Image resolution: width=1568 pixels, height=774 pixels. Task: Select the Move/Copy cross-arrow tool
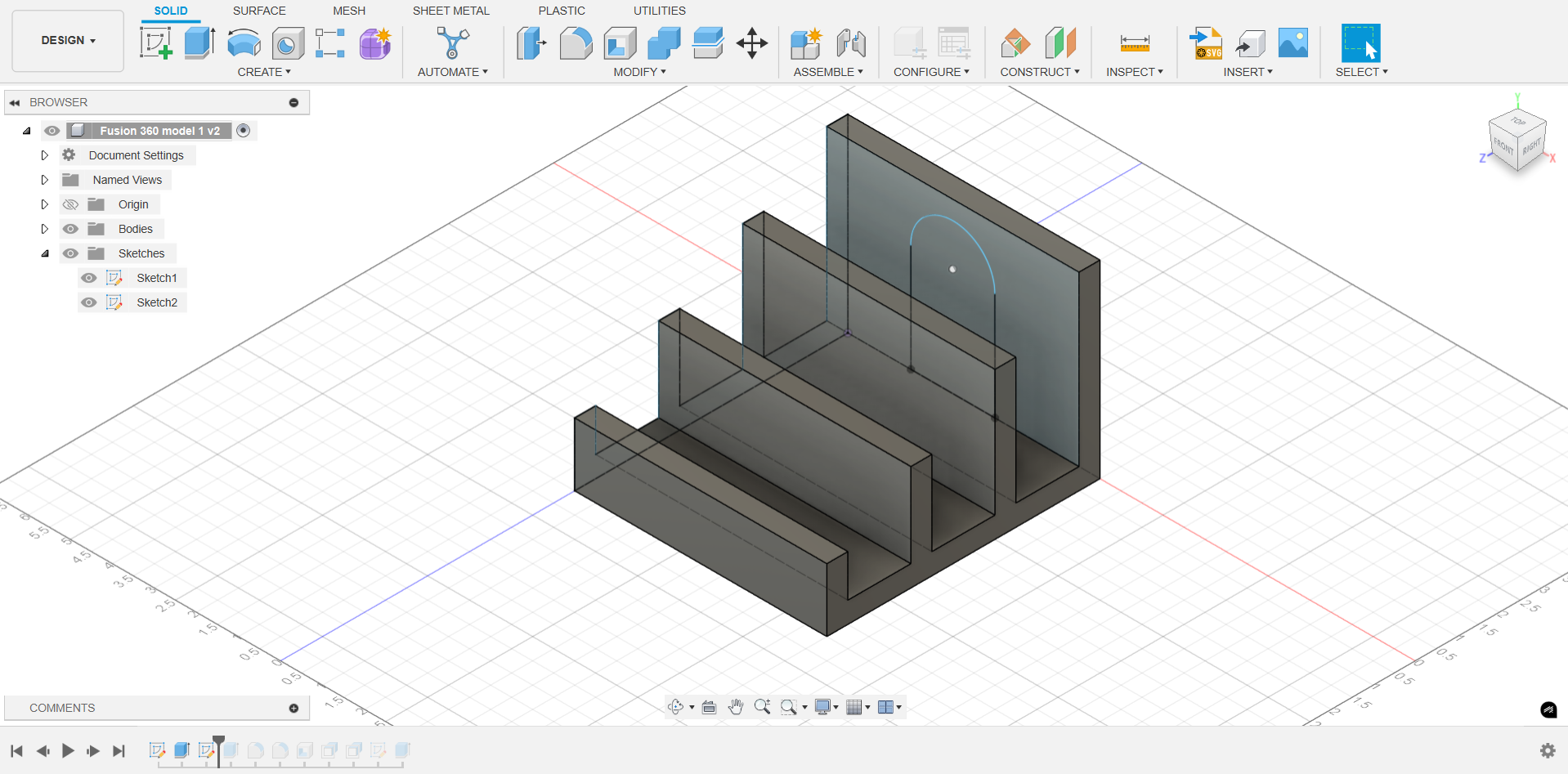click(751, 43)
